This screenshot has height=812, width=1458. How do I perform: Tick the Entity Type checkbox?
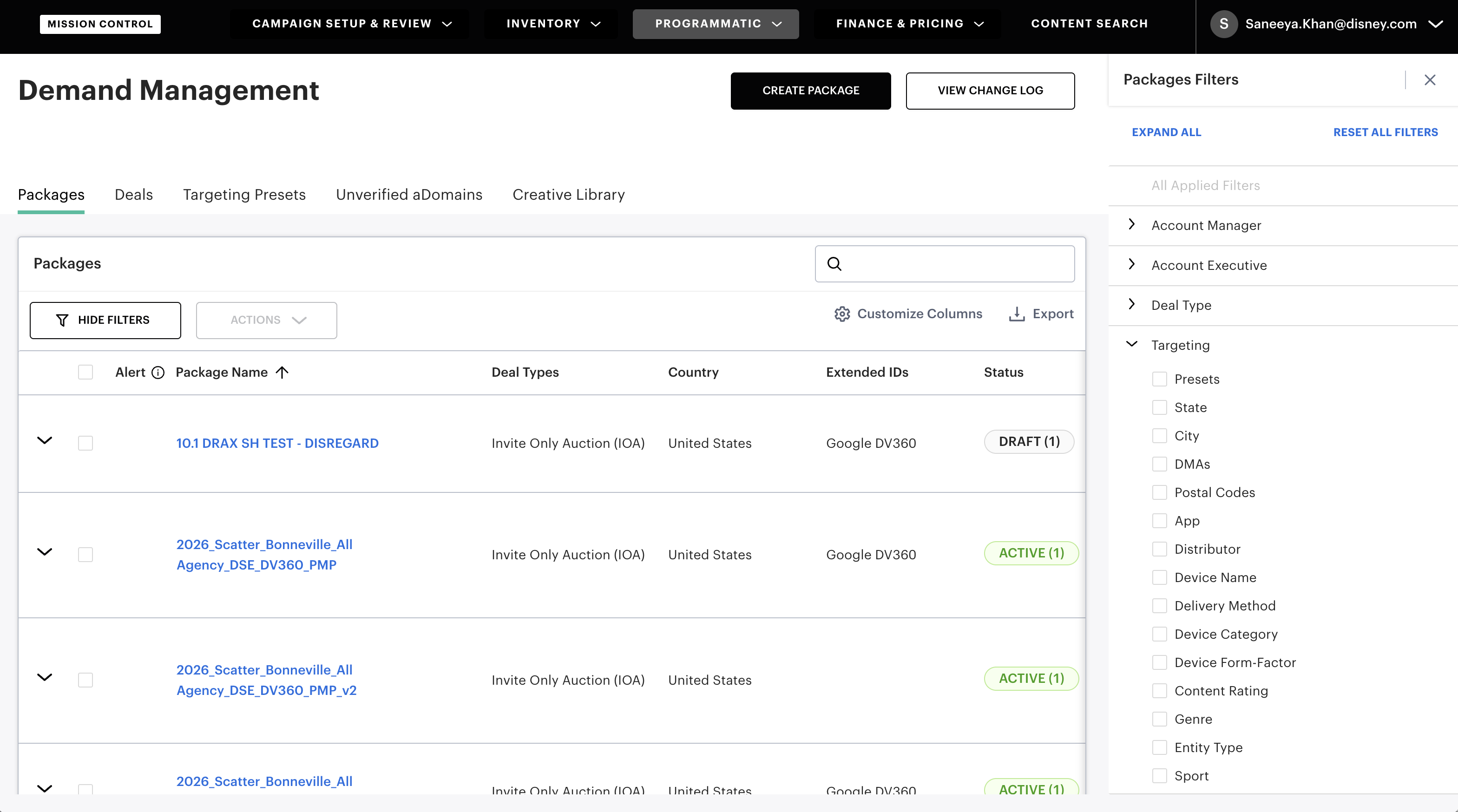[x=1160, y=747]
